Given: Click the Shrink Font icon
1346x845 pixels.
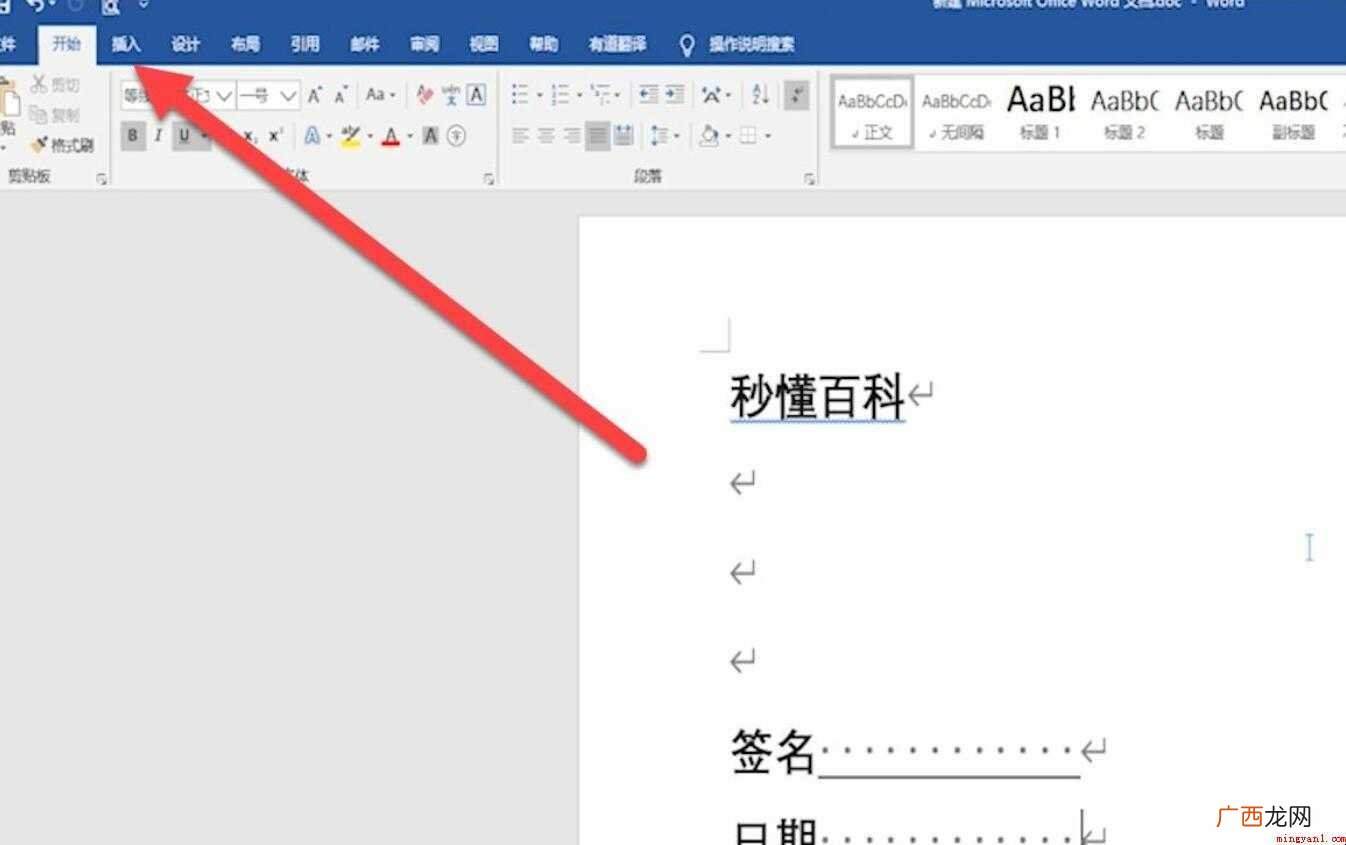Looking at the screenshot, I should click(x=341, y=96).
